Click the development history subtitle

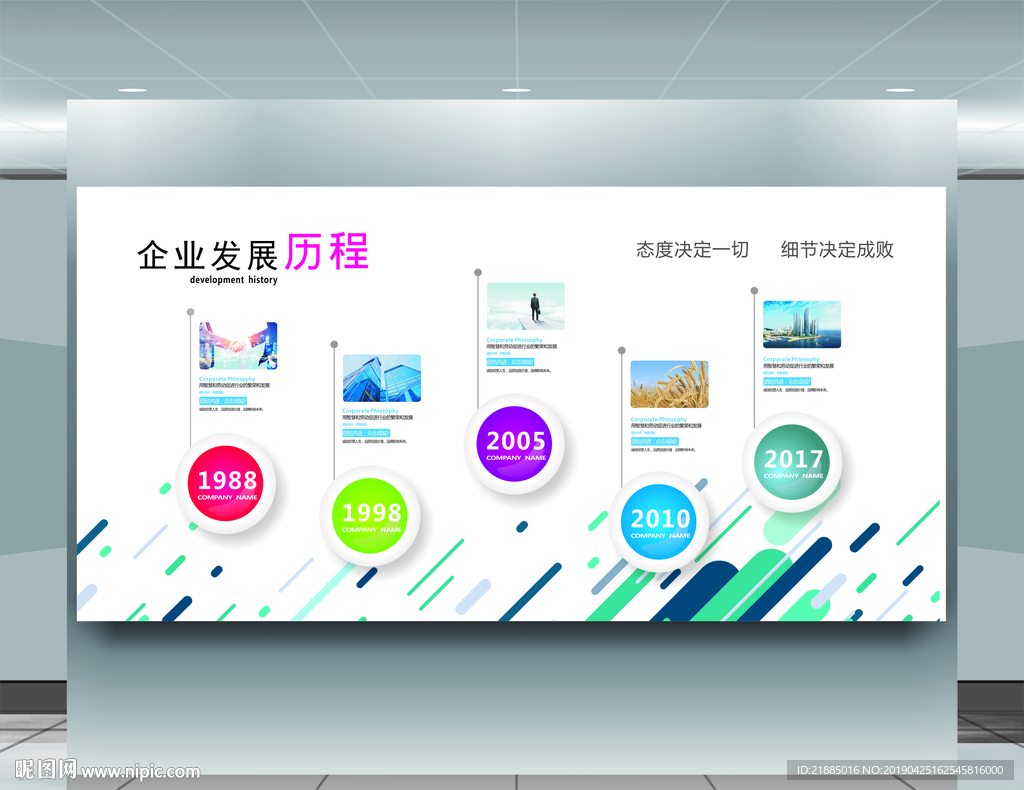pos(234,279)
